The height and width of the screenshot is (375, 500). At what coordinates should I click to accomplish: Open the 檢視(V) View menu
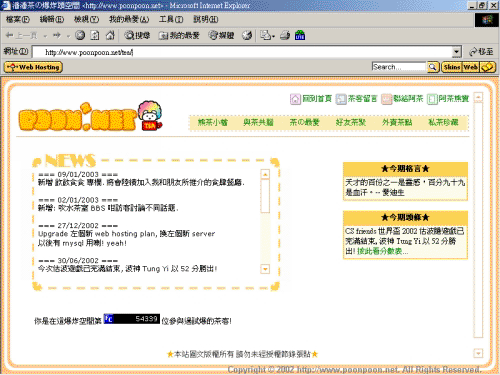click(x=86, y=19)
